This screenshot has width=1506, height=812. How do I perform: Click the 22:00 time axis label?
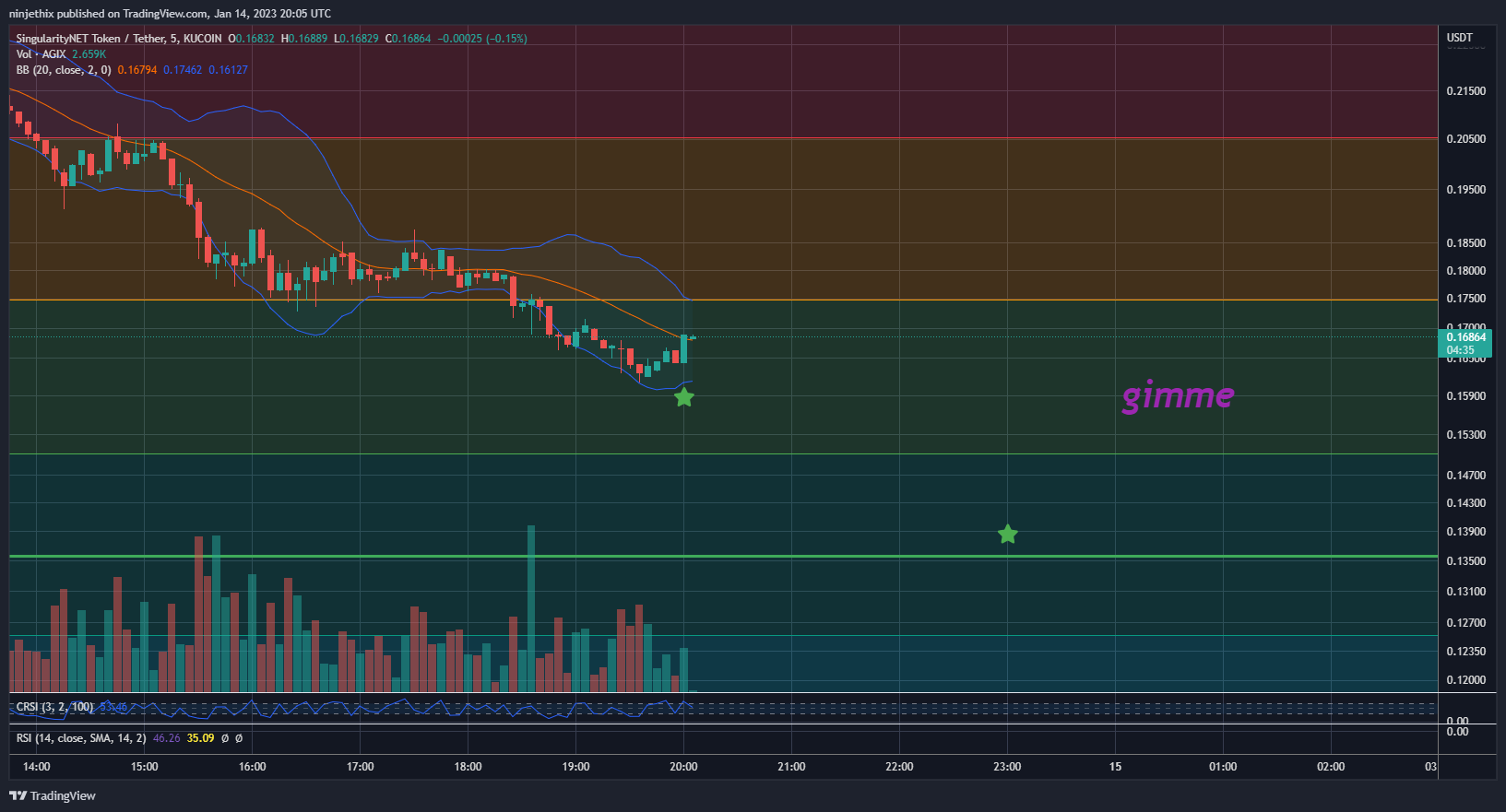(899, 767)
